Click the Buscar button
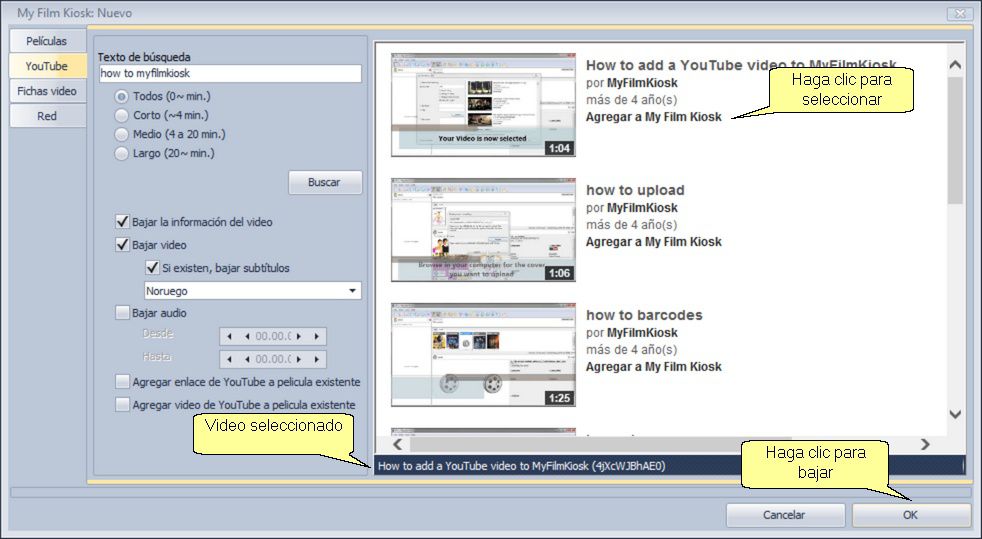The width and height of the screenshot is (982, 539). (x=325, y=182)
